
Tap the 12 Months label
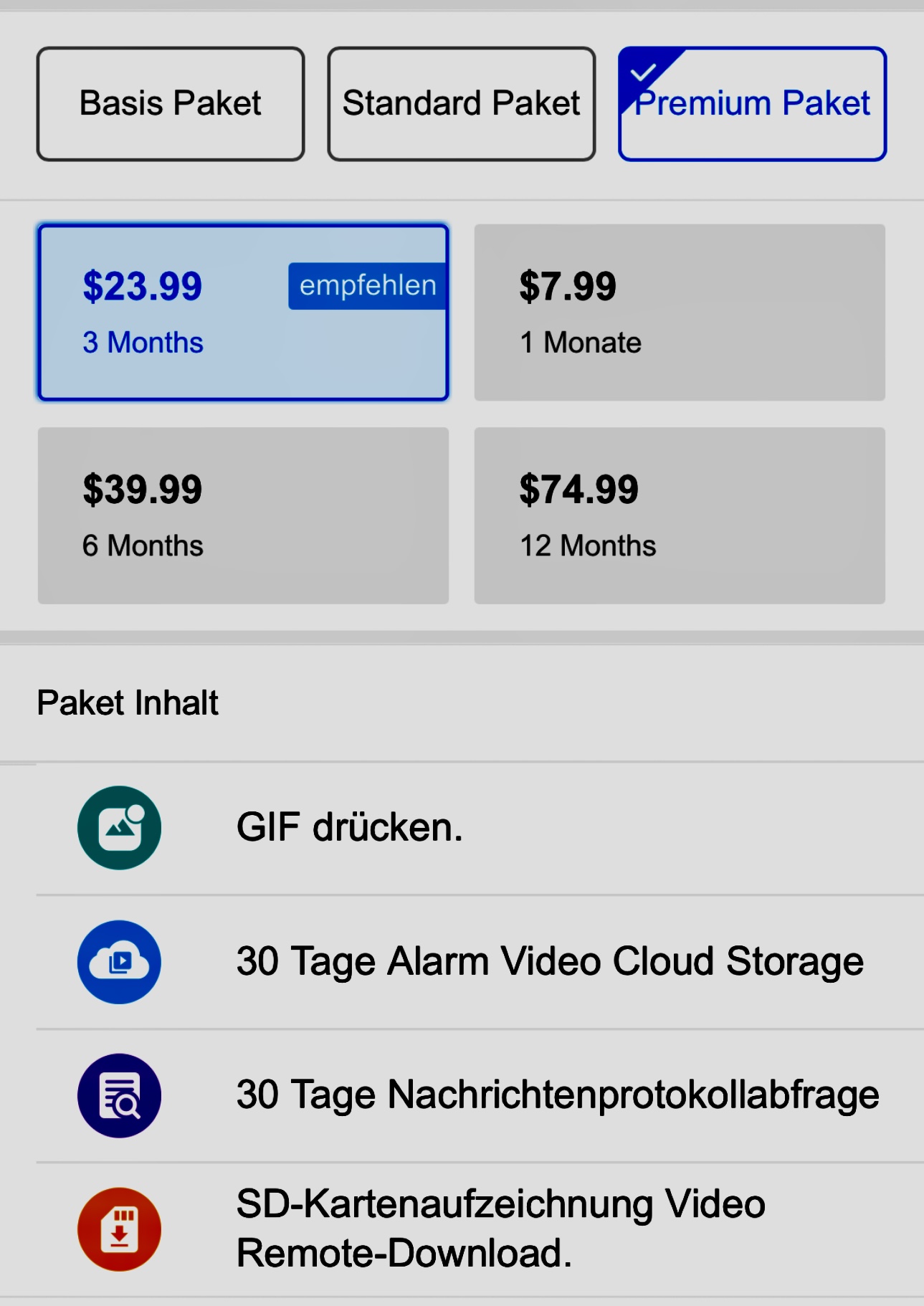pyautogui.click(x=588, y=546)
